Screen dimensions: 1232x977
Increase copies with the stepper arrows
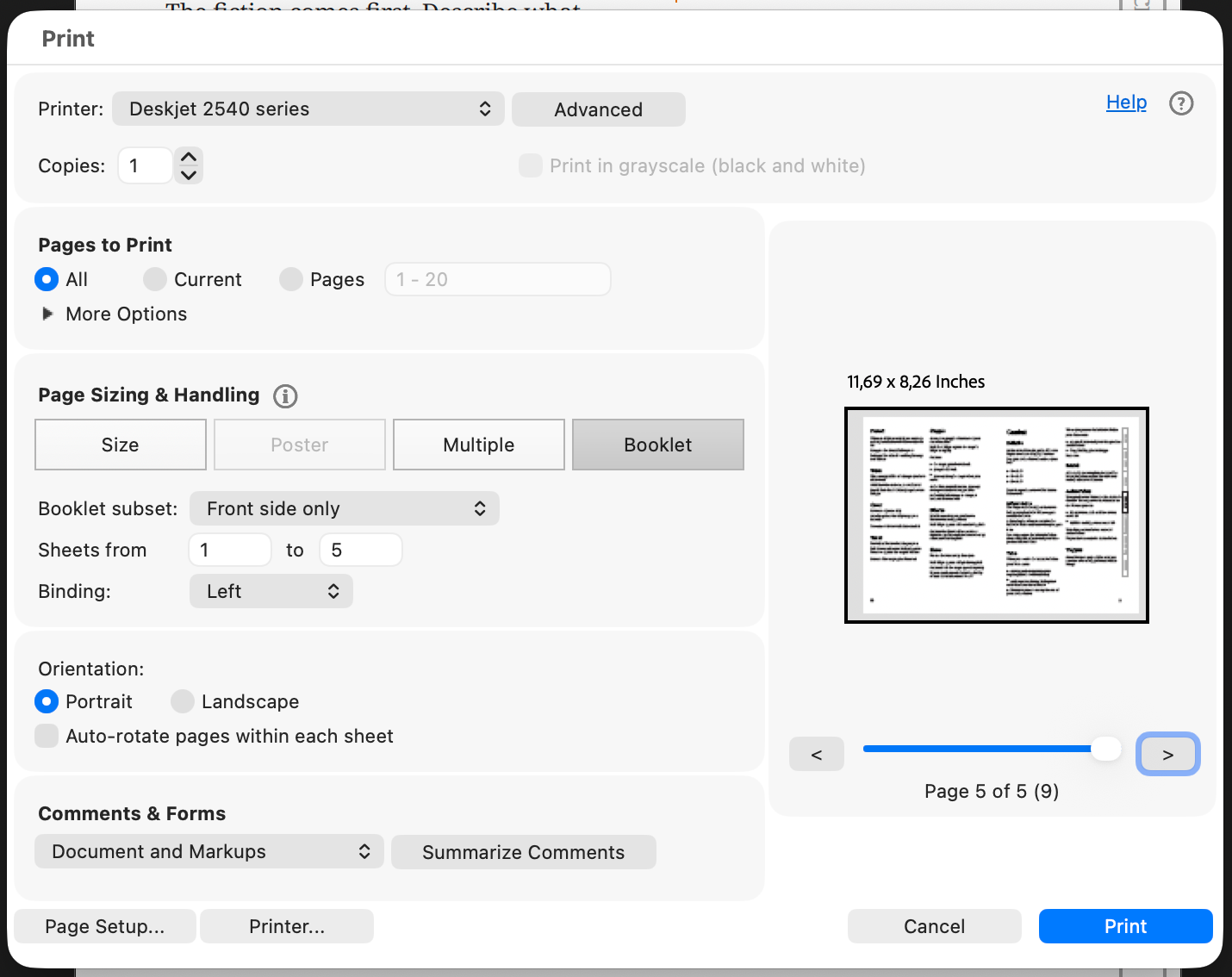[189, 157]
